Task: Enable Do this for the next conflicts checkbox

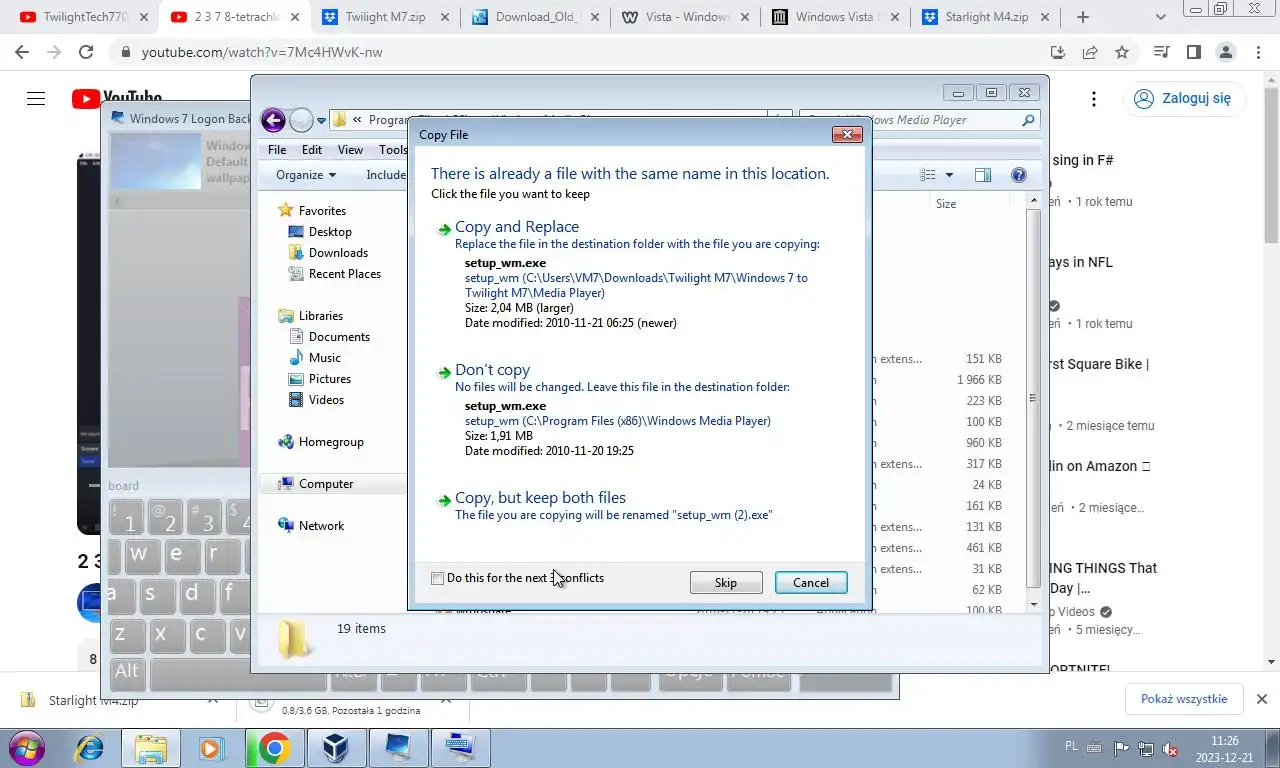Action: [x=437, y=578]
